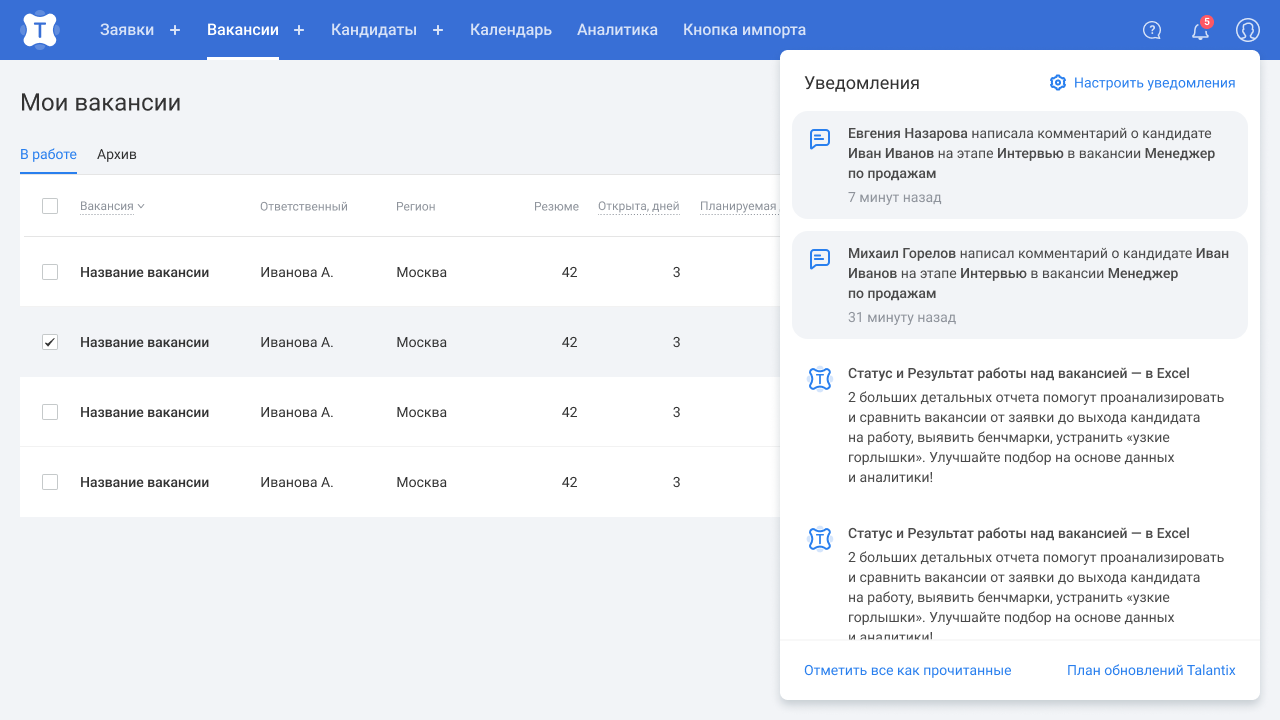This screenshot has width=1280, height=720.
Task: Open the Кандидаты menu
Action: tap(374, 30)
